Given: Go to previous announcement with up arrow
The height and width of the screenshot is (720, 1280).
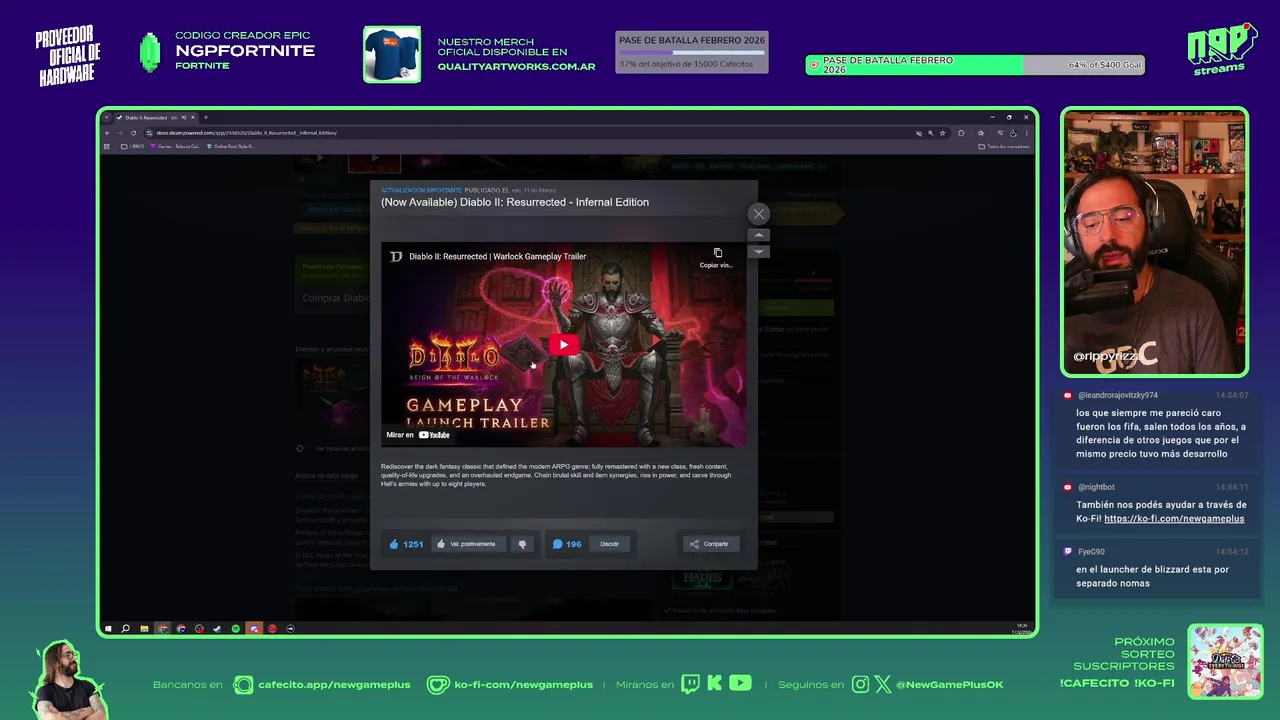Looking at the screenshot, I should [759, 236].
